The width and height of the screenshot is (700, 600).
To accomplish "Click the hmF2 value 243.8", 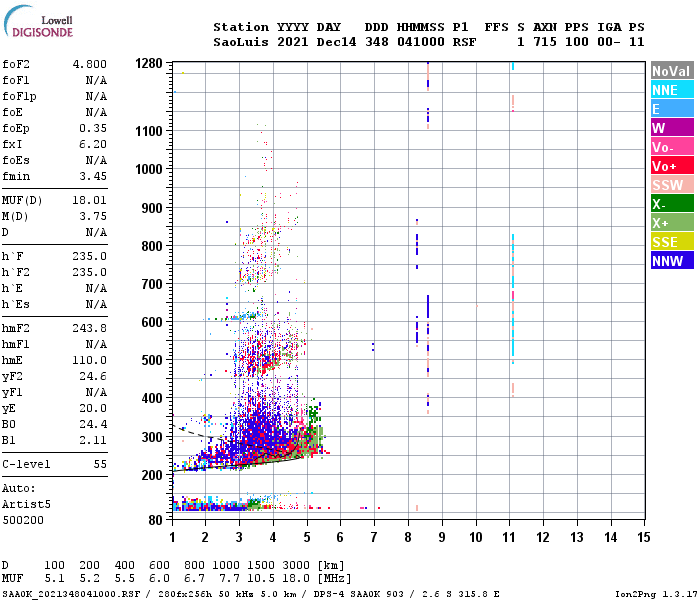I will point(90,329).
